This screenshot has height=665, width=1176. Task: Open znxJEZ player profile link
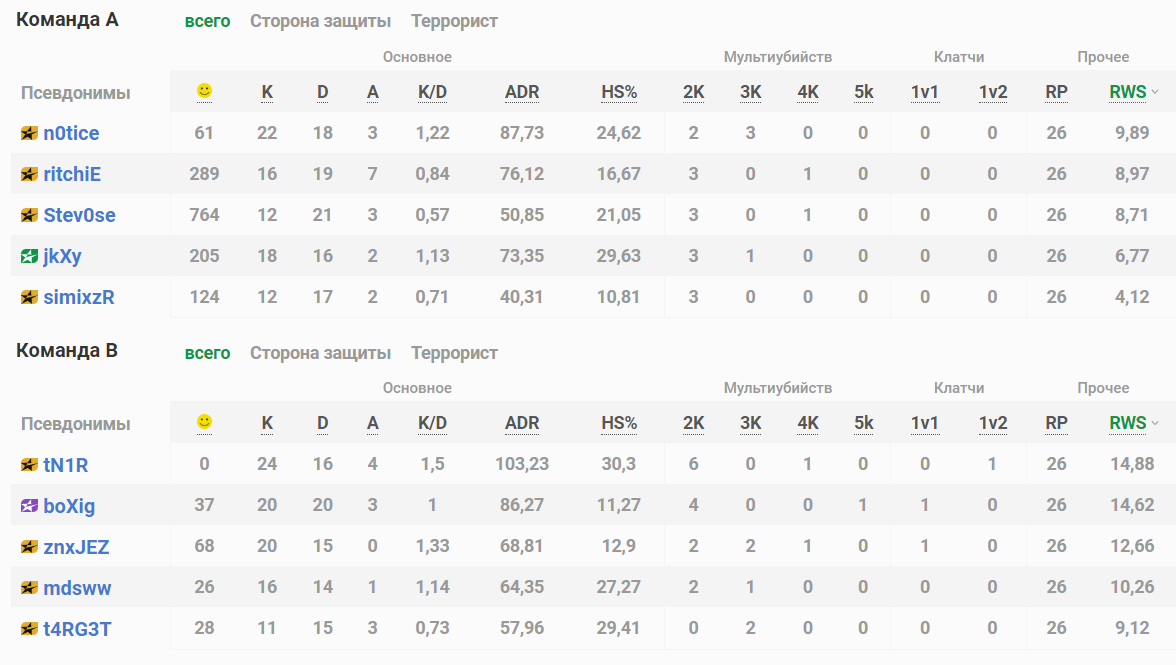pos(76,547)
